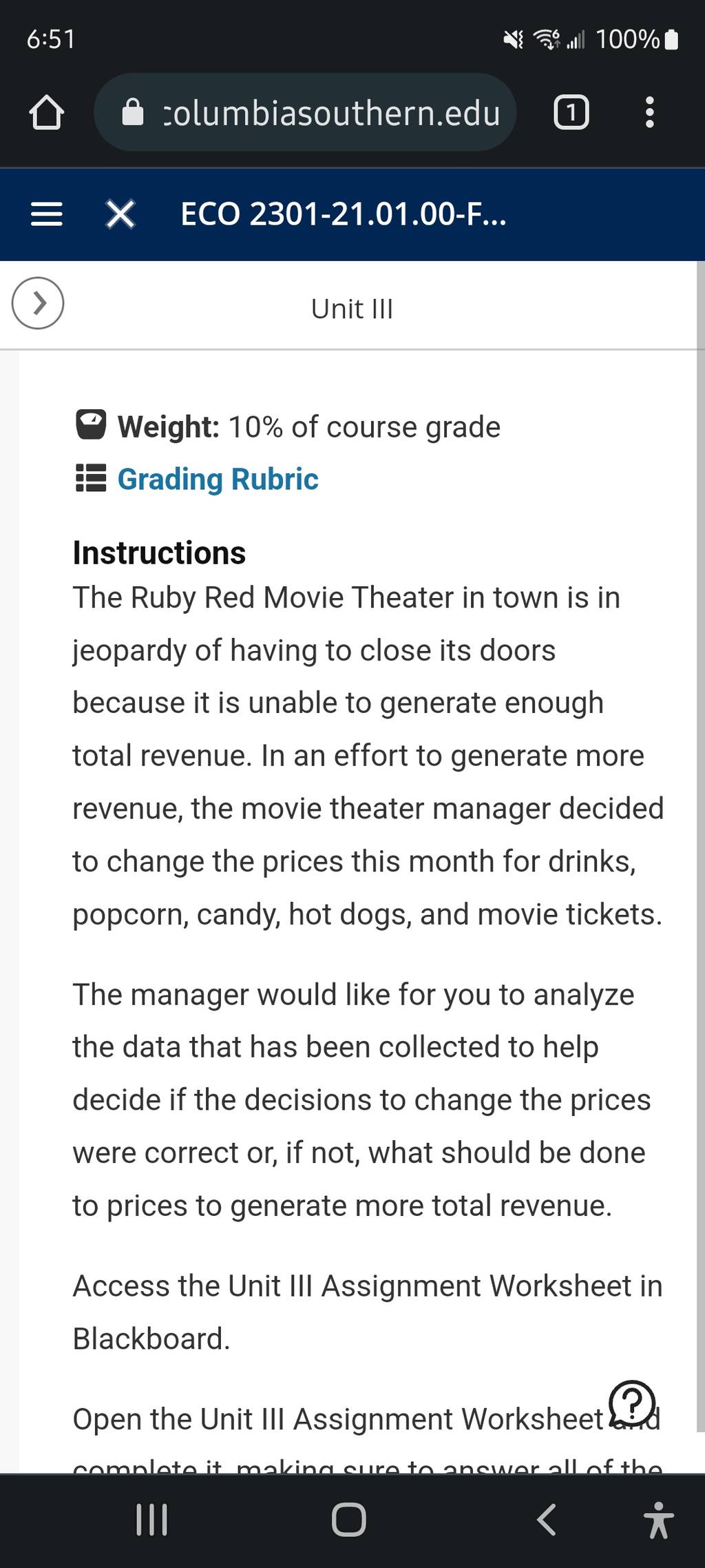Tap the weight scale icon
Image resolution: width=705 pixels, height=1568 pixels.
pos(90,425)
